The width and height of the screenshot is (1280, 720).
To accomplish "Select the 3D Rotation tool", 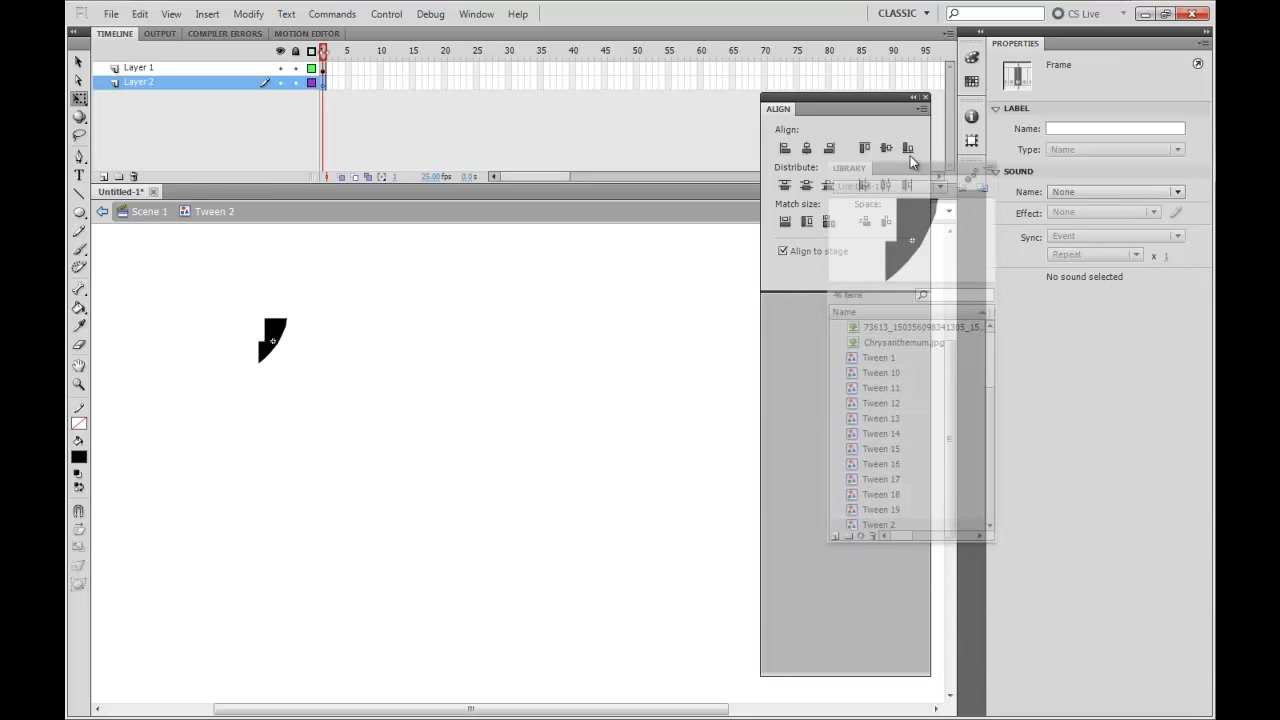I will pyautogui.click(x=79, y=117).
